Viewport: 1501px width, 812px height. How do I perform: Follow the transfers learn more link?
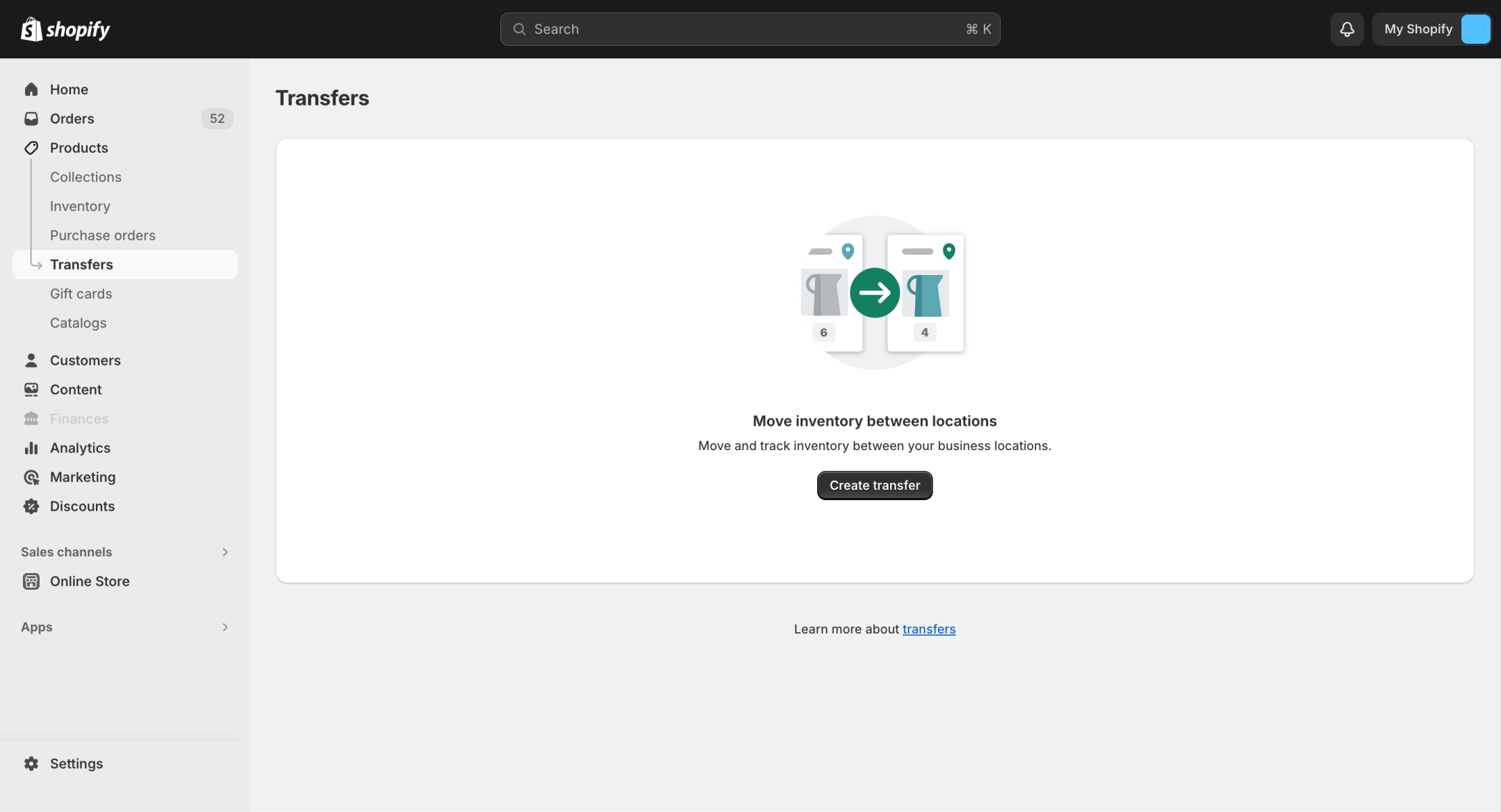928,629
